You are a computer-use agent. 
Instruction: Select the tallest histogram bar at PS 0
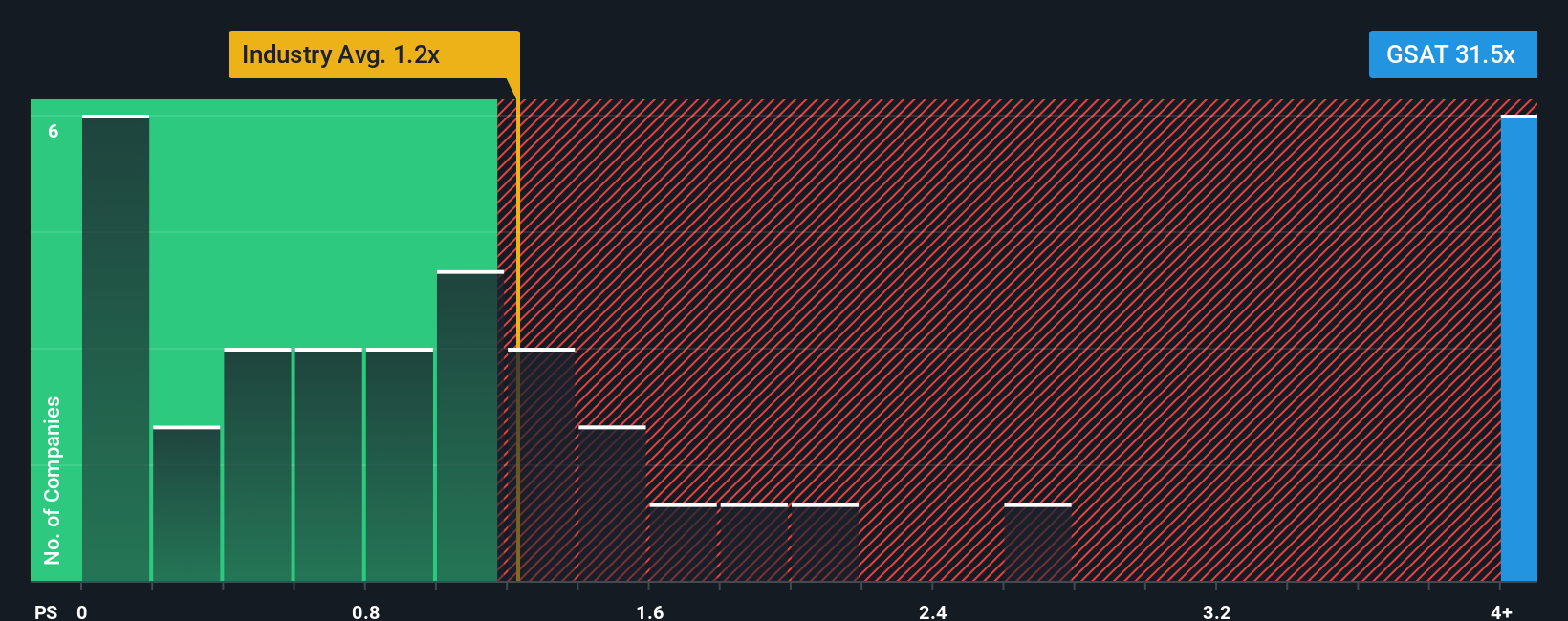116,348
